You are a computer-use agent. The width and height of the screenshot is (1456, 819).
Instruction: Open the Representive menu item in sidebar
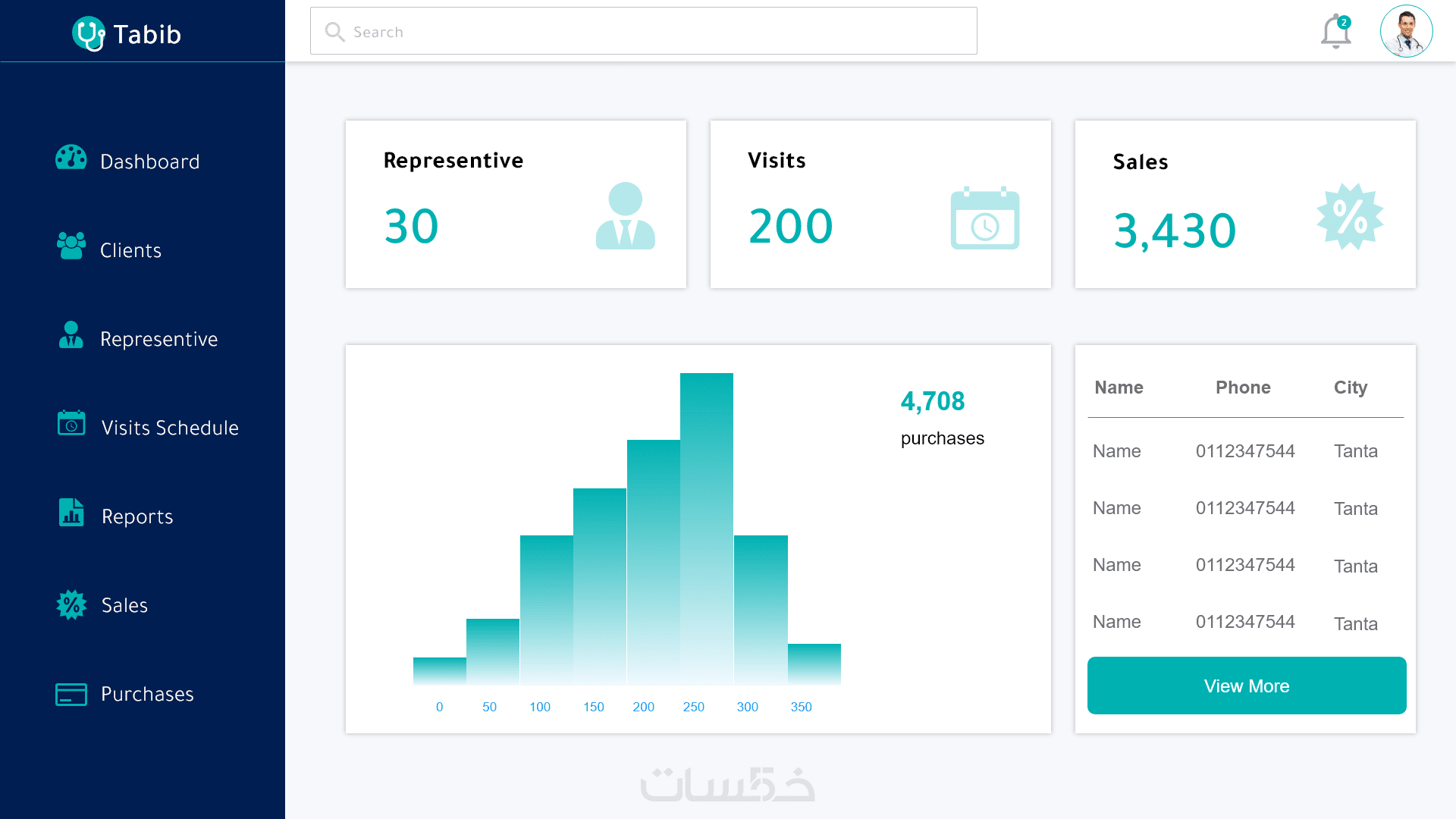(x=158, y=339)
